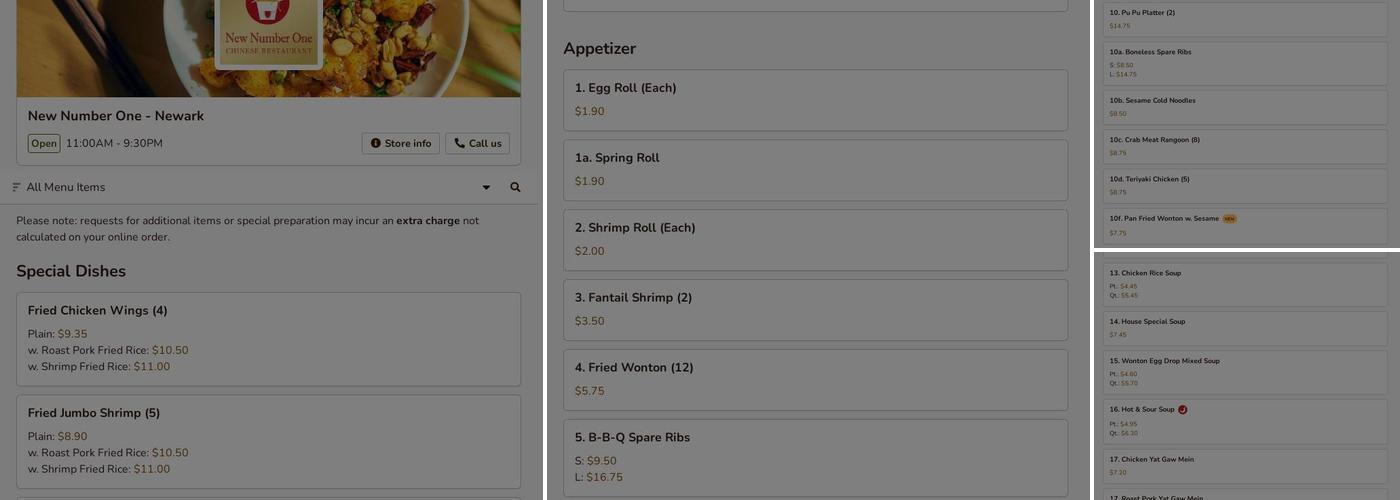The height and width of the screenshot is (500, 1400).
Task: Select Fried Jumbo Shrimp (5) dish
Action: coord(268,441)
